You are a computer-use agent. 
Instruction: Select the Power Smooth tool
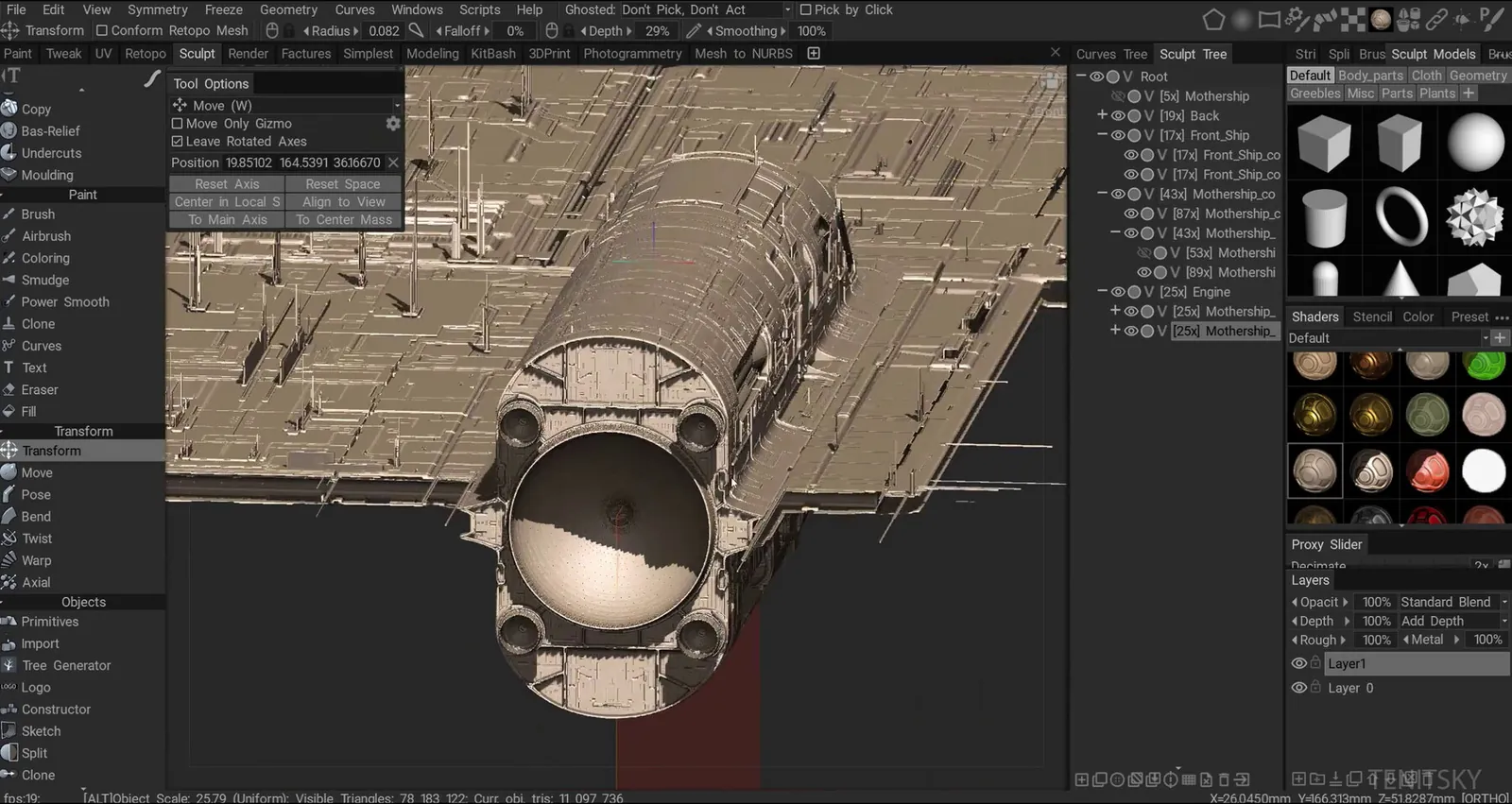[65, 302]
